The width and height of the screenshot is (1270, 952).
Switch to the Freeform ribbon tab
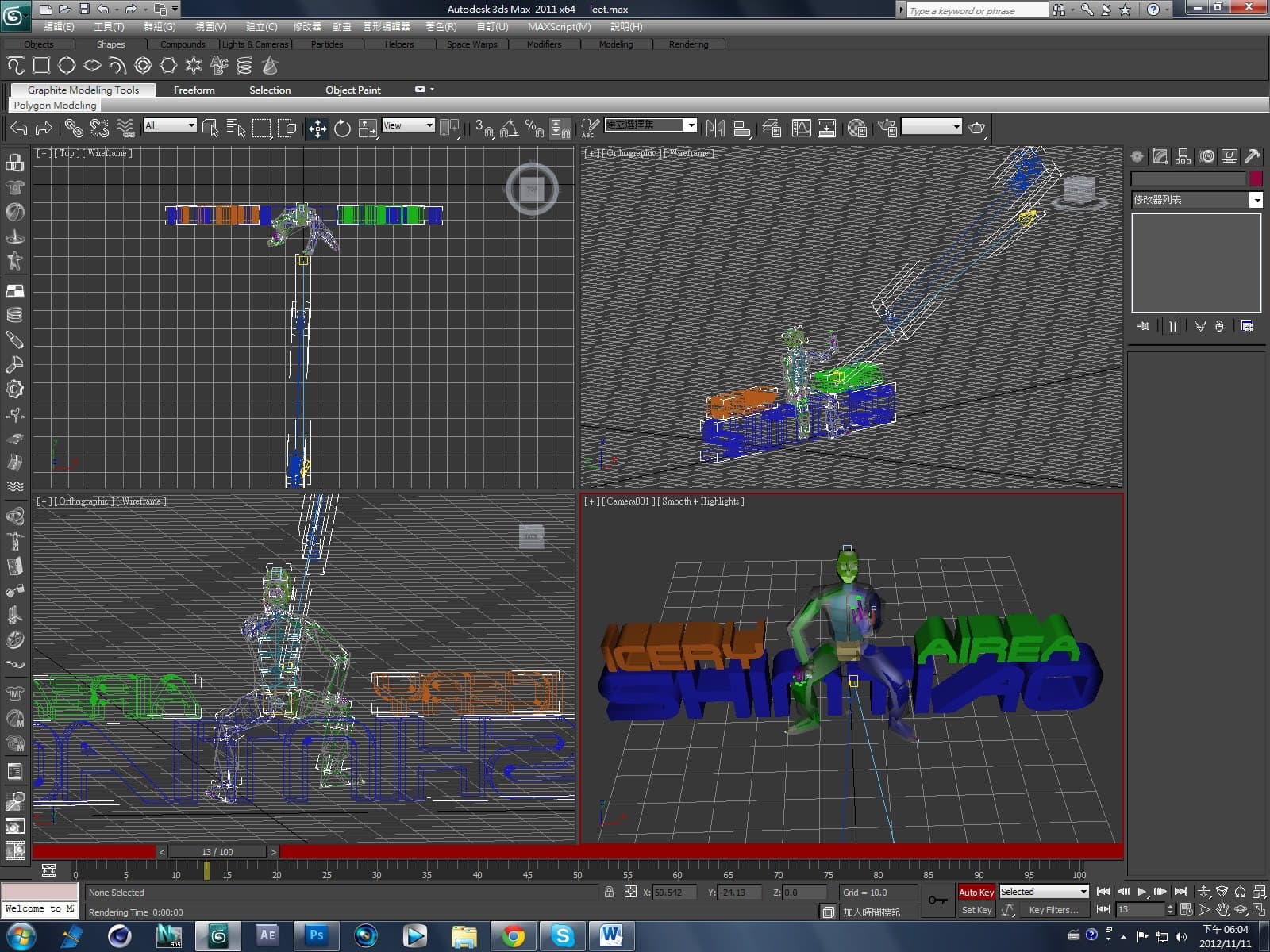pos(194,90)
